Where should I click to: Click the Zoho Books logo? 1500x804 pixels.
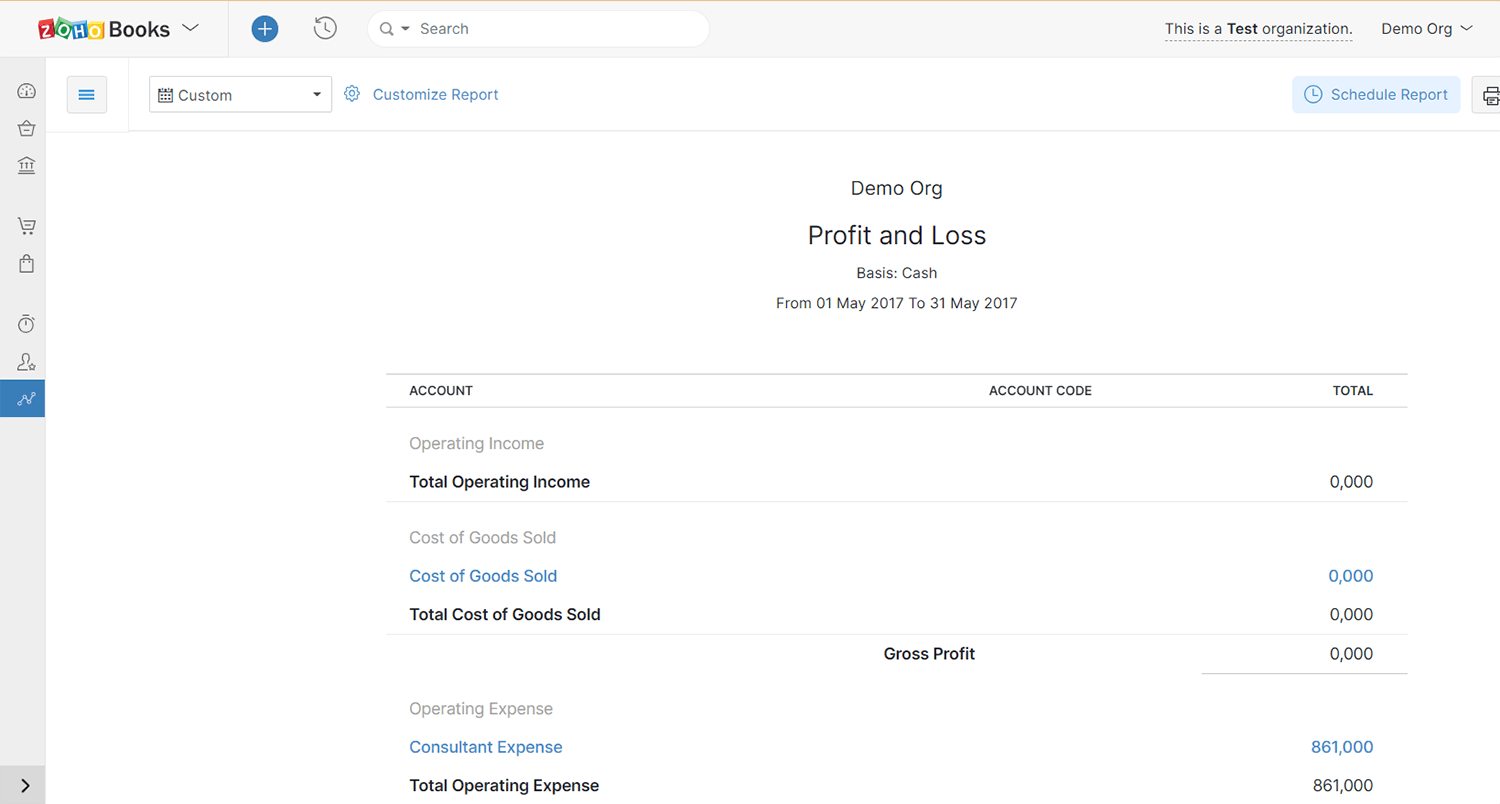point(104,29)
